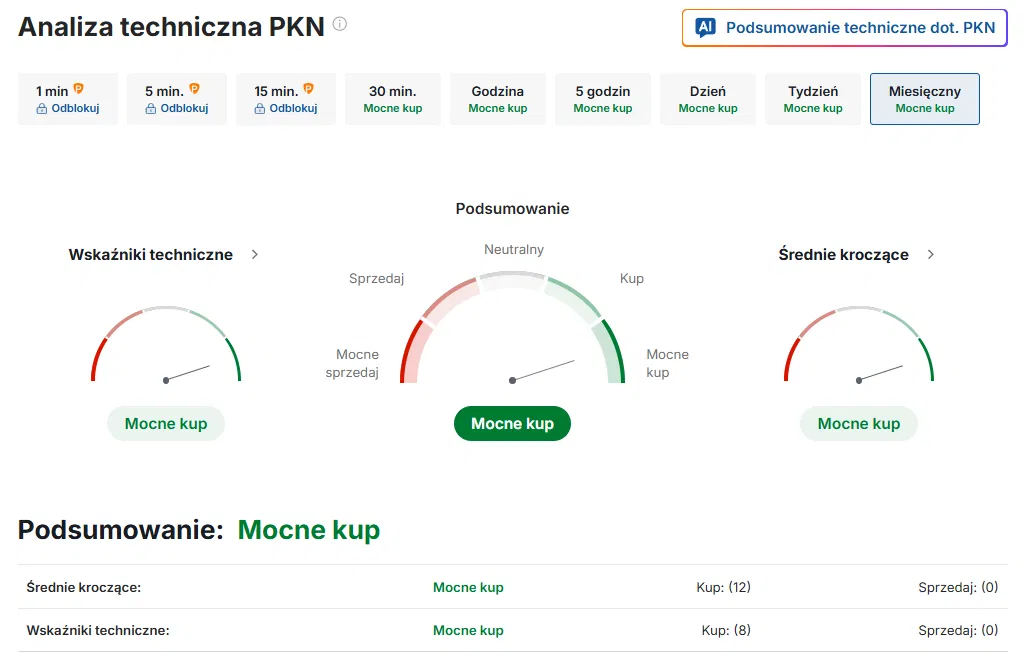Click the lock icon under 15 min.
The width and height of the screenshot is (1027, 666).
coord(260,109)
